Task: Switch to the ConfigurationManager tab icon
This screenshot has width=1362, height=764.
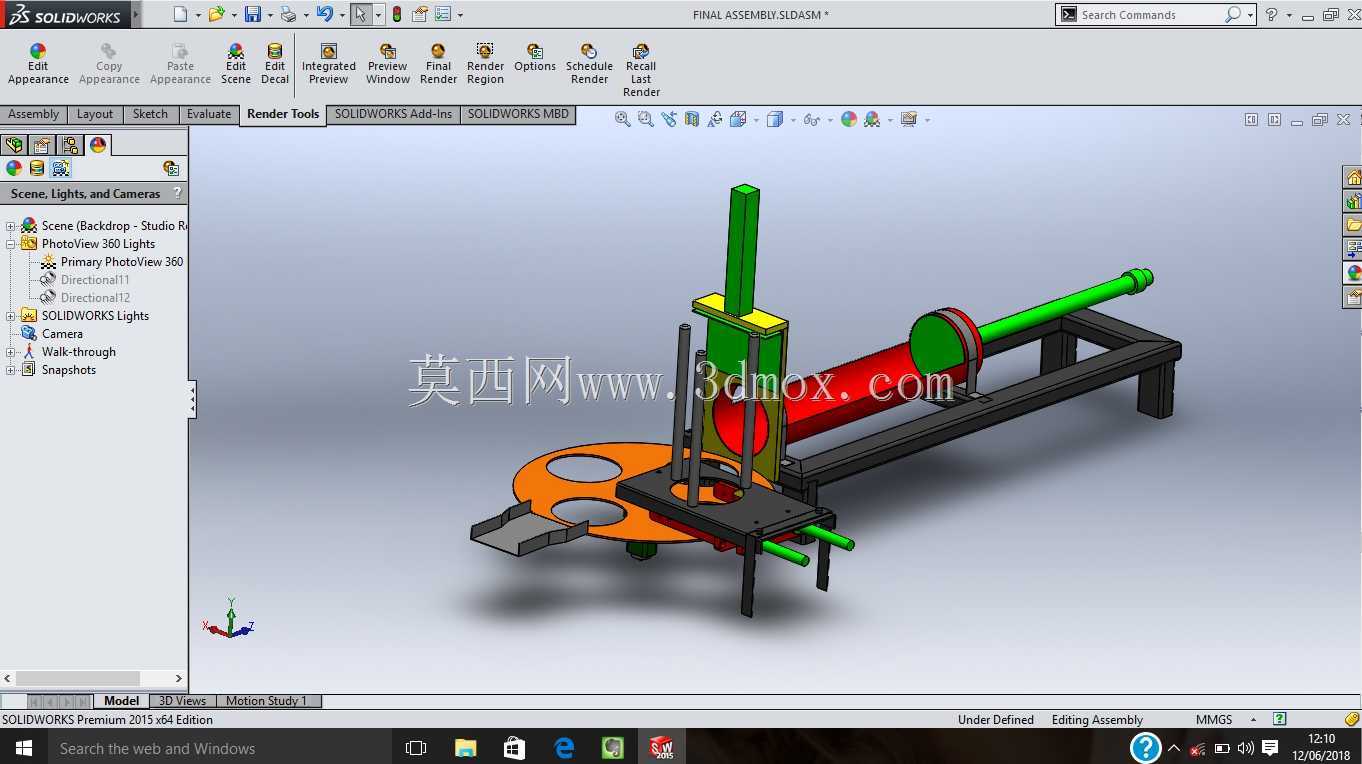Action: (x=70, y=145)
